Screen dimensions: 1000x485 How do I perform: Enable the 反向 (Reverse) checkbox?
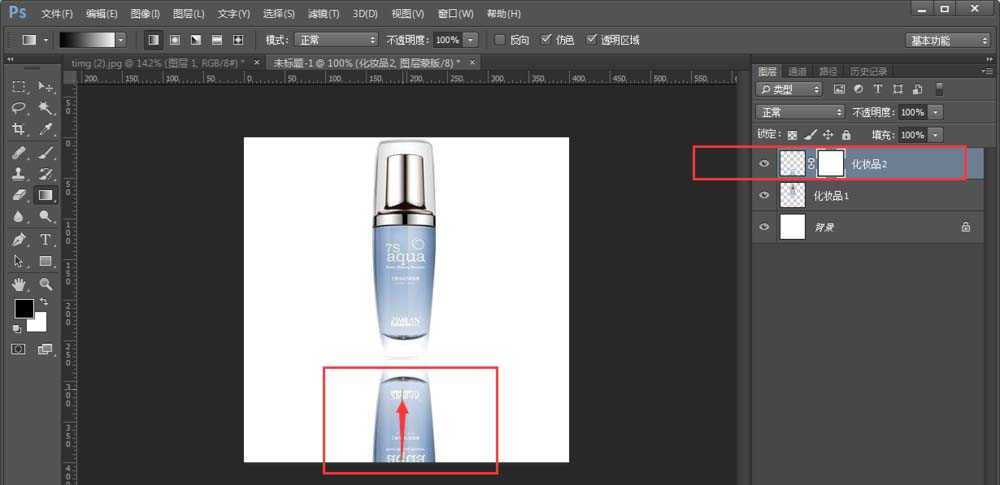click(x=500, y=40)
